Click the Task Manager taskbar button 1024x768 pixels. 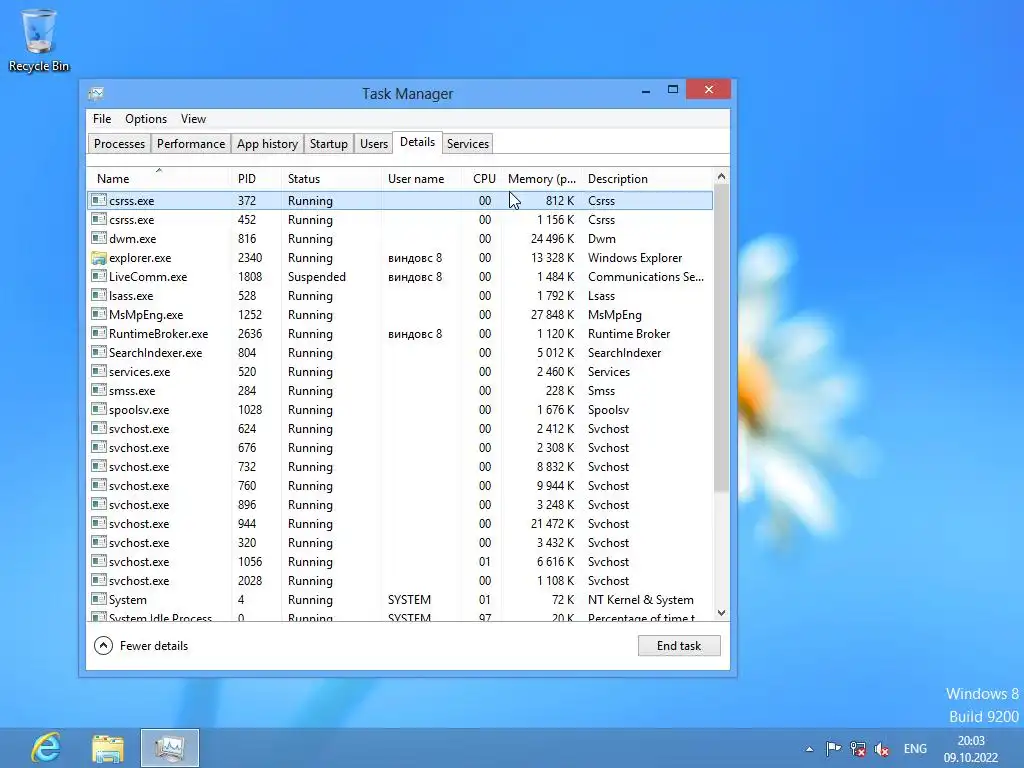[x=170, y=748]
